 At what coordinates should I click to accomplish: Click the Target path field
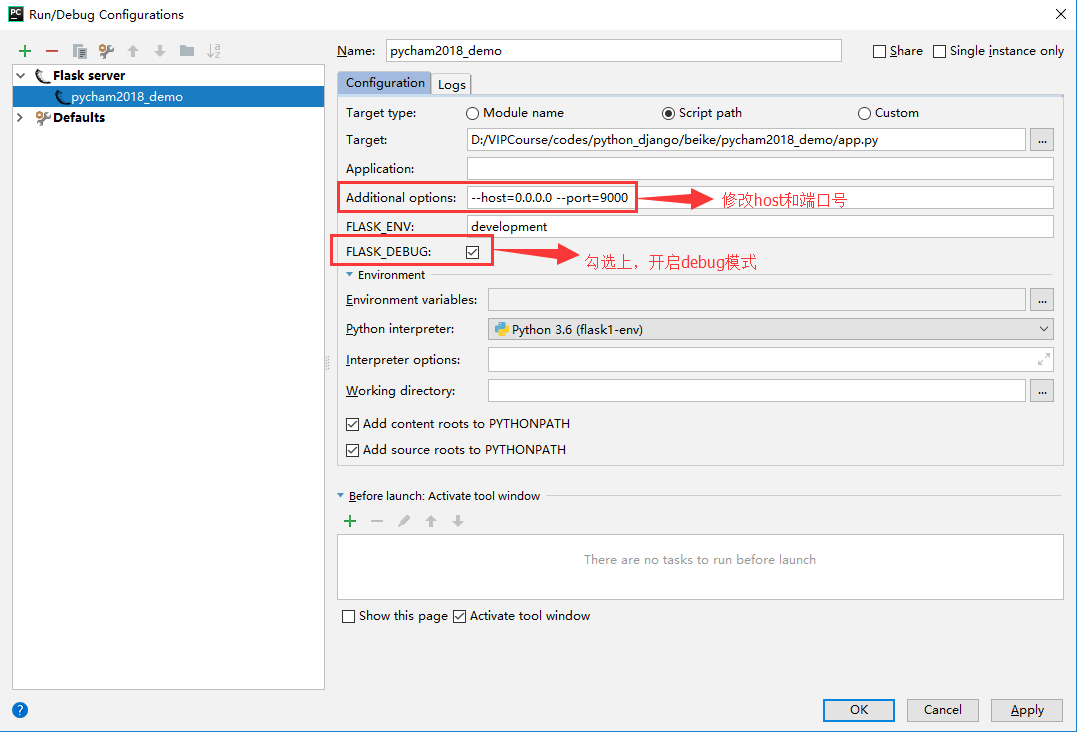pyautogui.click(x=746, y=140)
